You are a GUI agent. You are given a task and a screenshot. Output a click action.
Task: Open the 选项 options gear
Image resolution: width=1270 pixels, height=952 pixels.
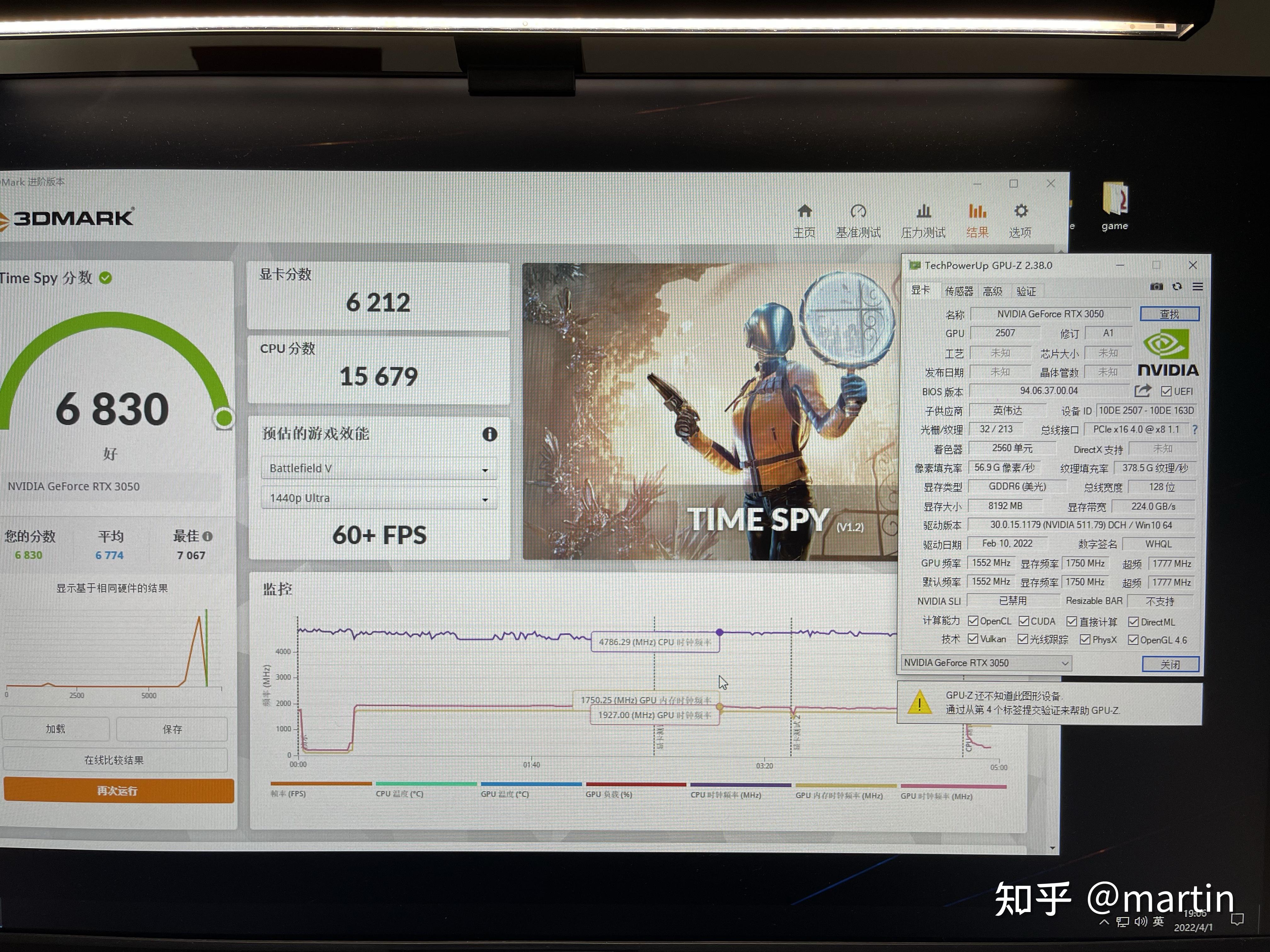(x=1020, y=221)
